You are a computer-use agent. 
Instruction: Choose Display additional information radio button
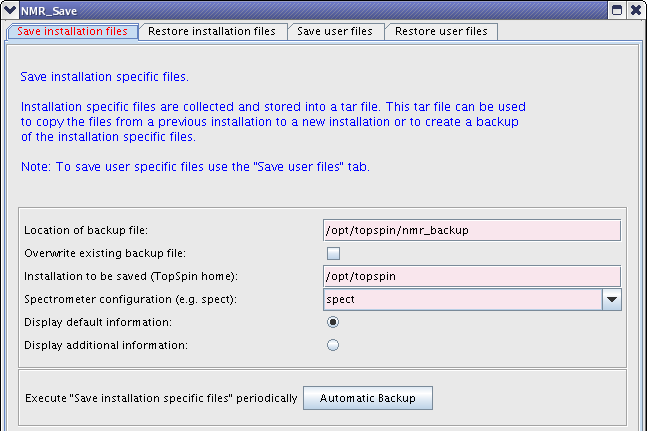(333, 345)
